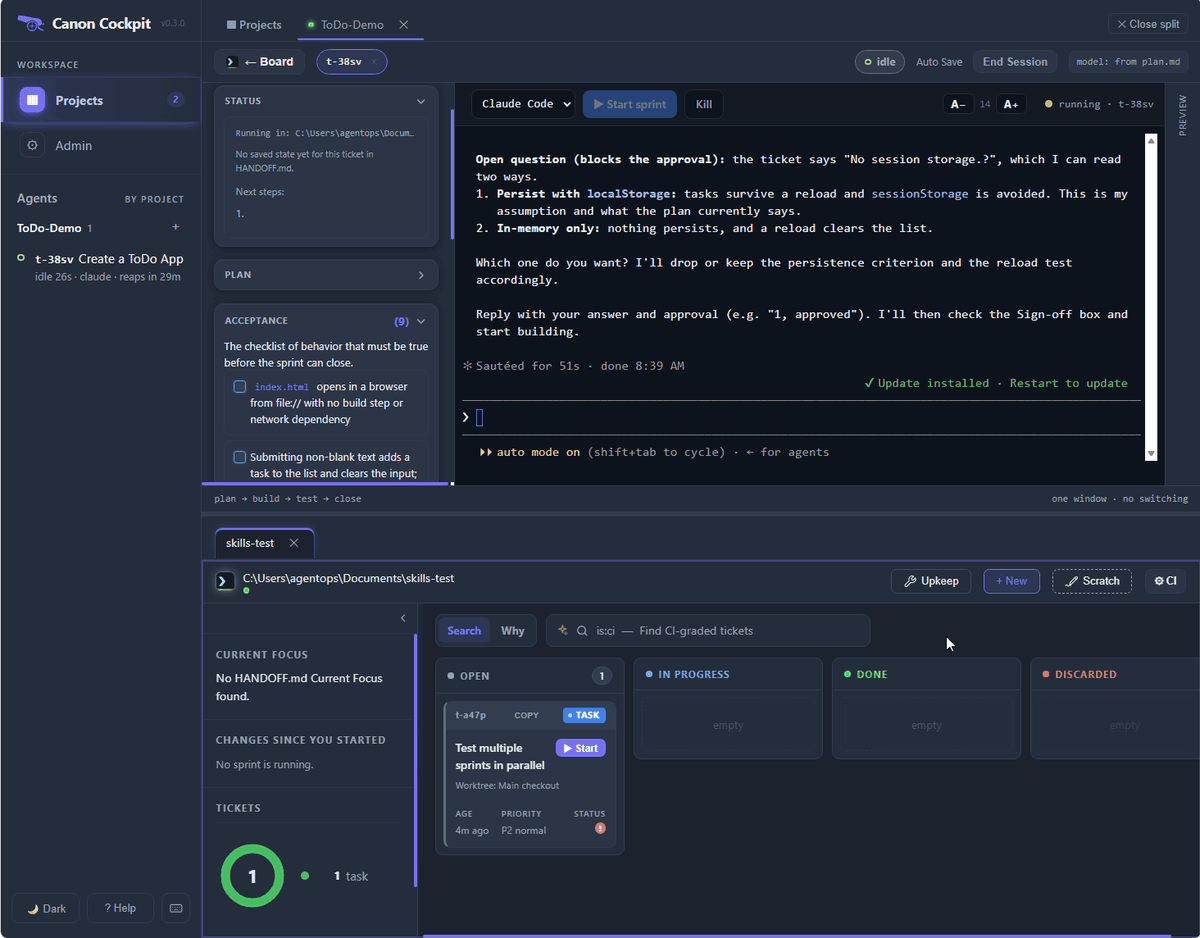This screenshot has width=1200, height=938.
Task: Collapse the ACCEPTANCE panel chevron
Action: 421,321
